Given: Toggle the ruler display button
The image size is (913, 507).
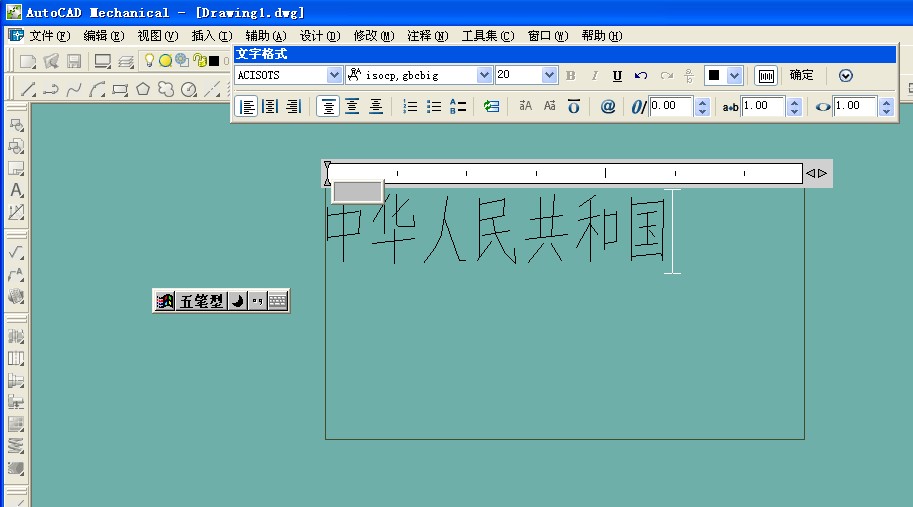Looking at the screenshot, I should (766, 76).
